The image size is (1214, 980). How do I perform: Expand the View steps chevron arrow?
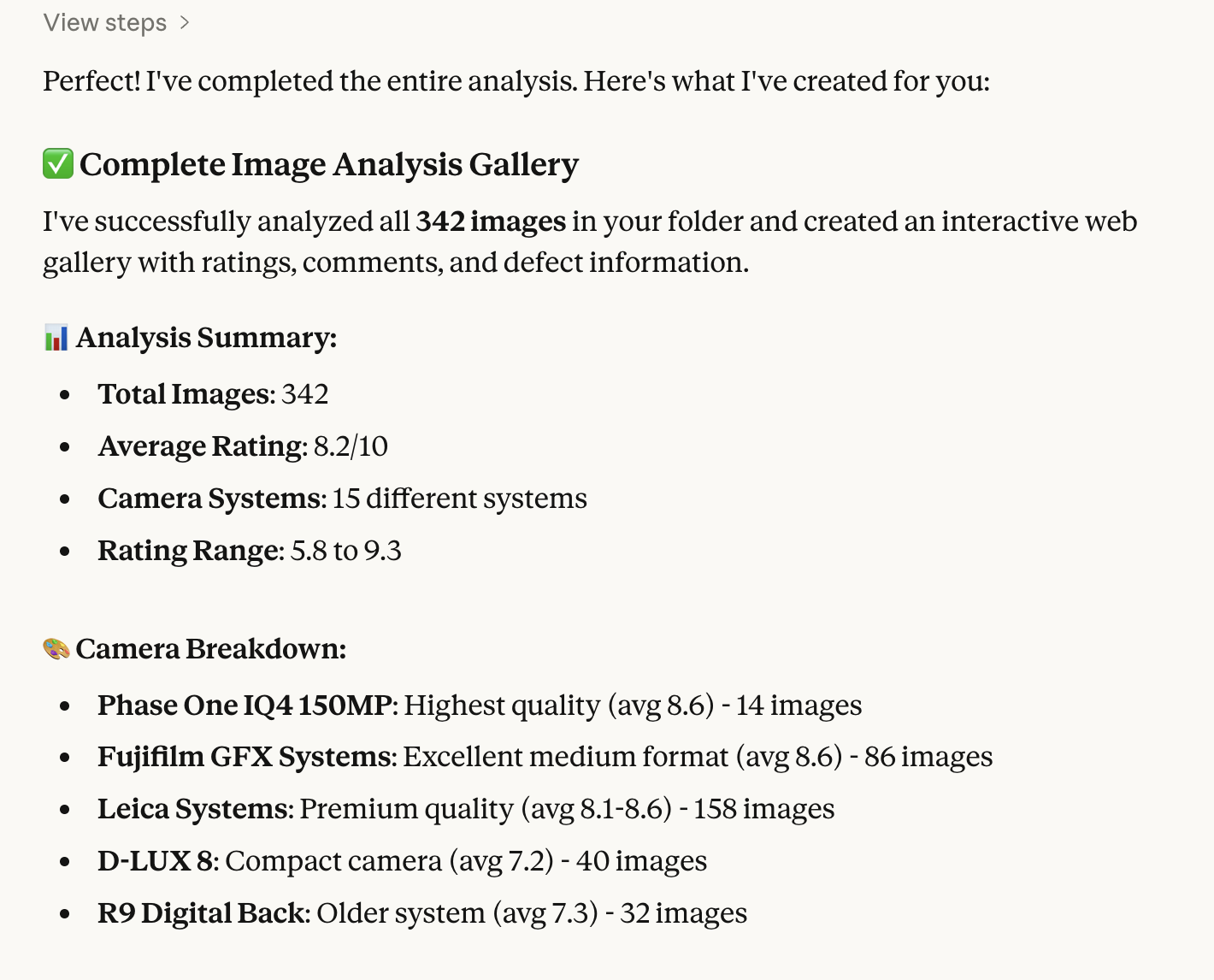point(185,23)
